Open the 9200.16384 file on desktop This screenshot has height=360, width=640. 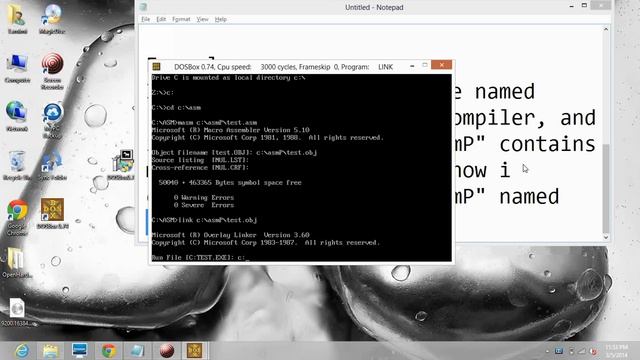pos(16,312)
